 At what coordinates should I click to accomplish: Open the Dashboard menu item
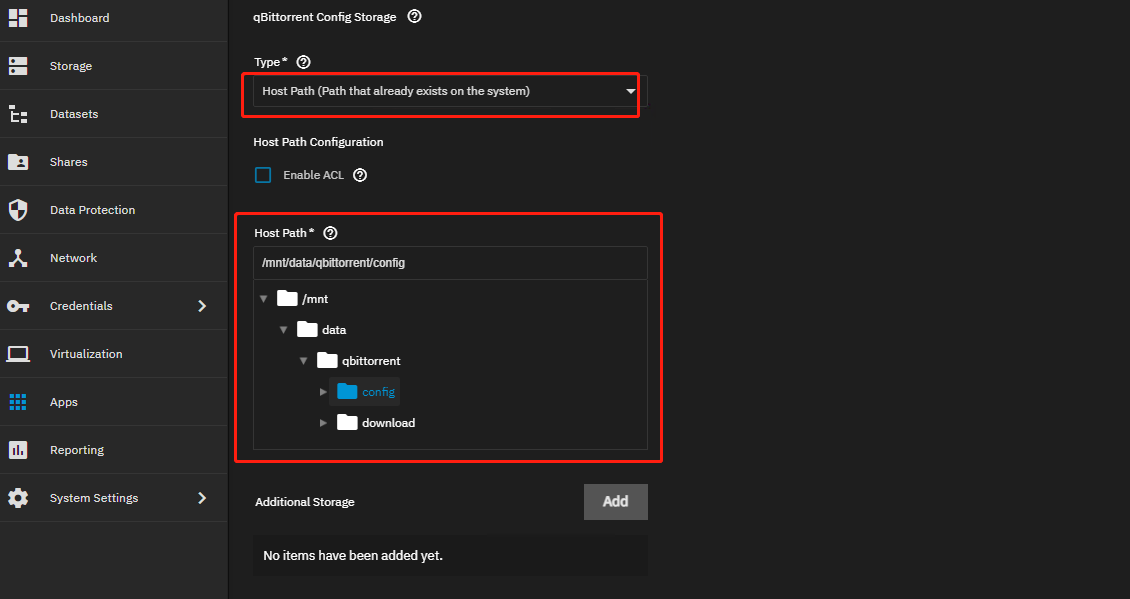[114, 18]
